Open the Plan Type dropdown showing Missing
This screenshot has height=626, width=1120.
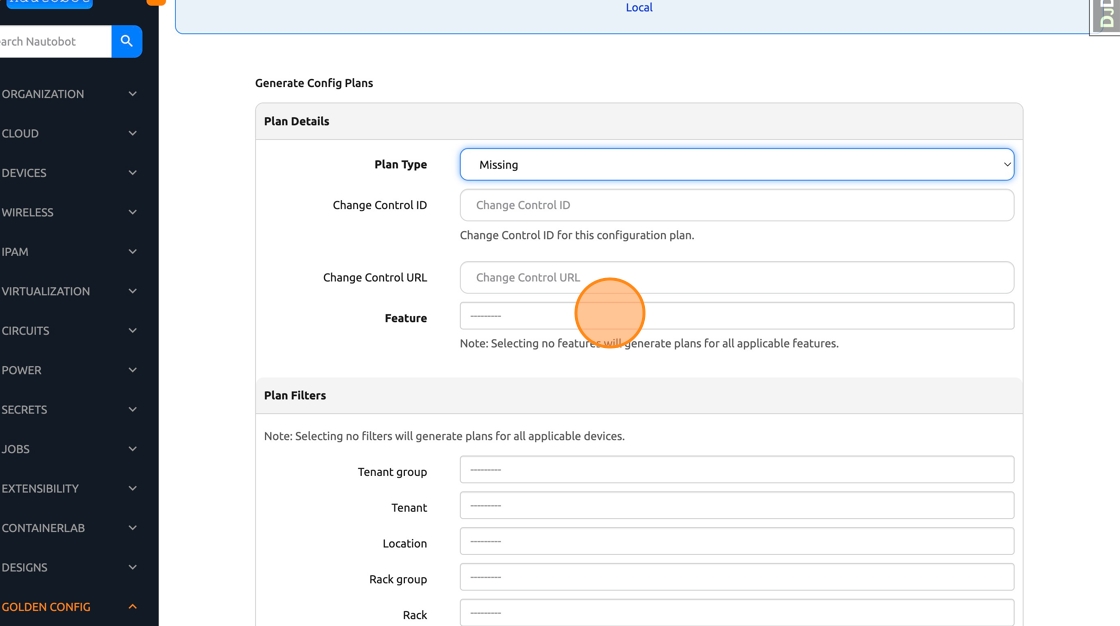click(x=736, y=164)
